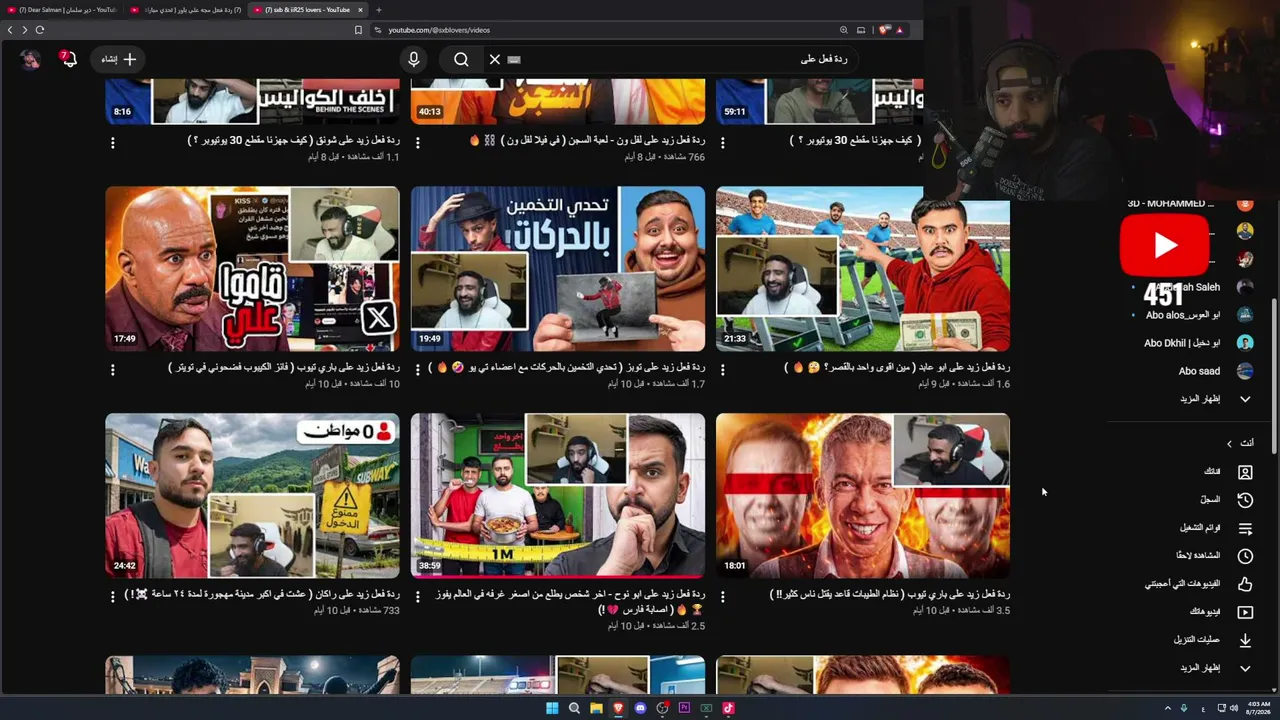Click the Brave Shields icon
The width and height of the screenshot is (1280, 720).
point(884,30)
